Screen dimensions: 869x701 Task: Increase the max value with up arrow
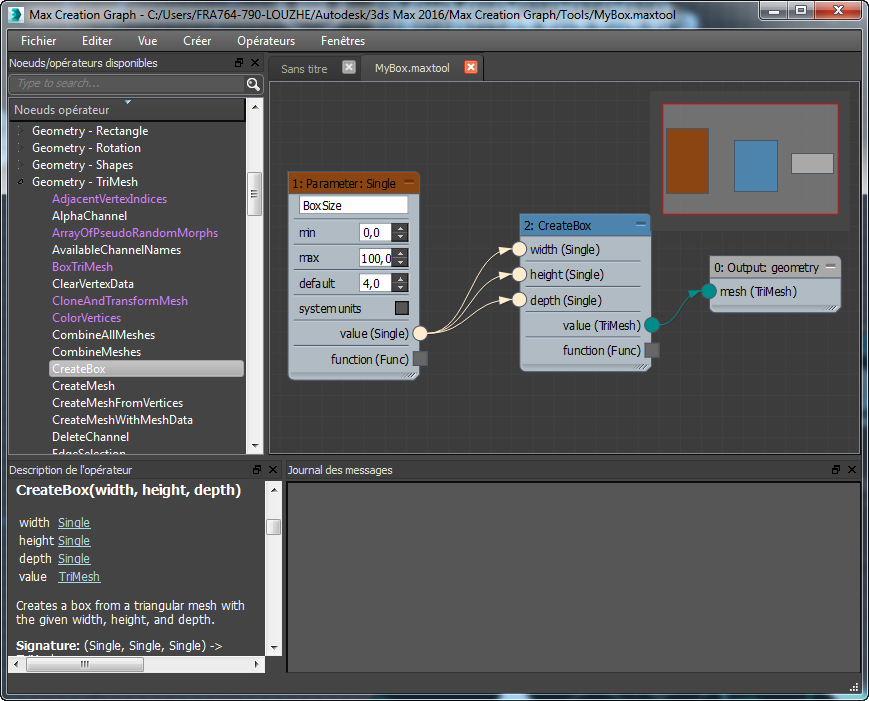tap(401, 254)
